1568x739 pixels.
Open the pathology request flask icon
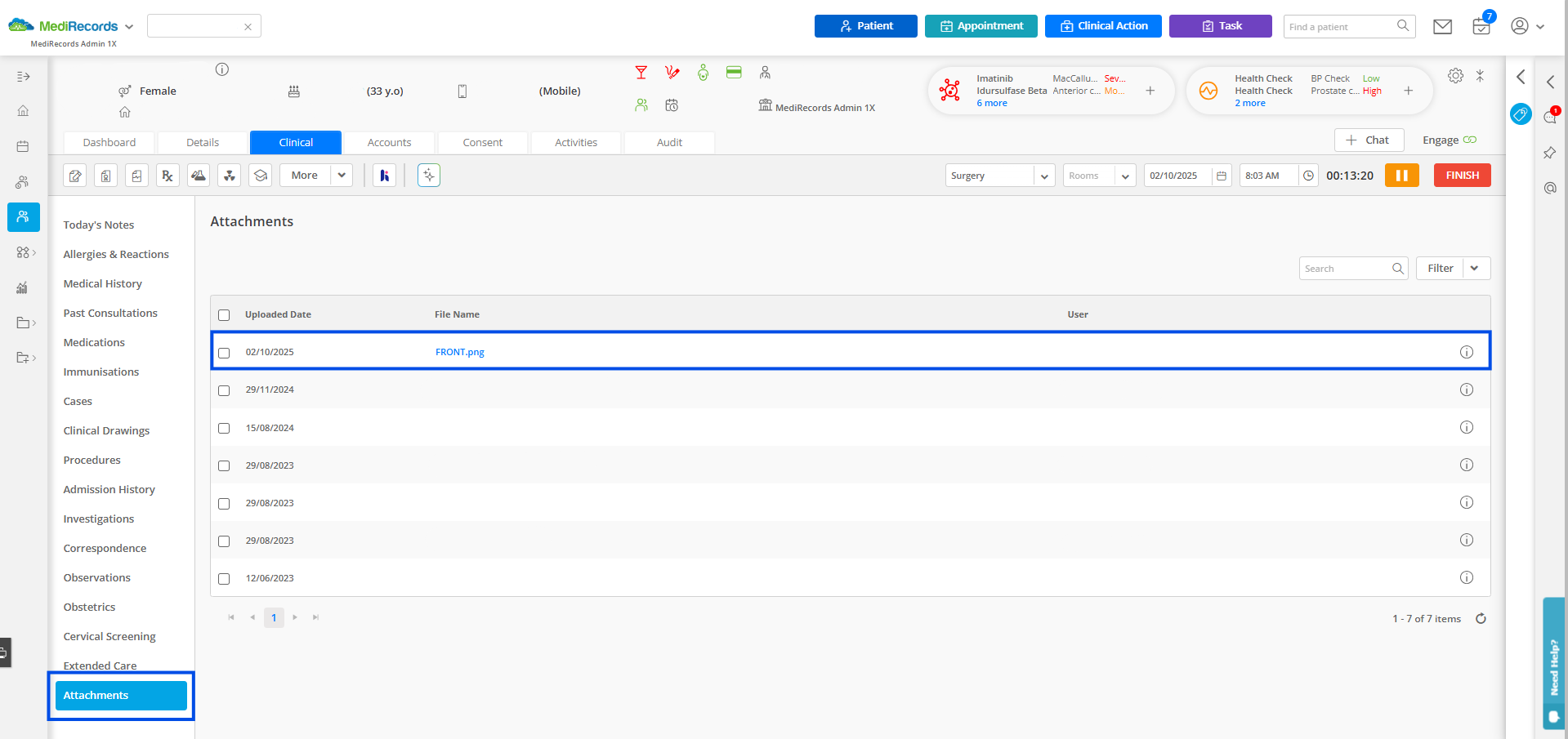pyautogui.click(x=199, y=175)
